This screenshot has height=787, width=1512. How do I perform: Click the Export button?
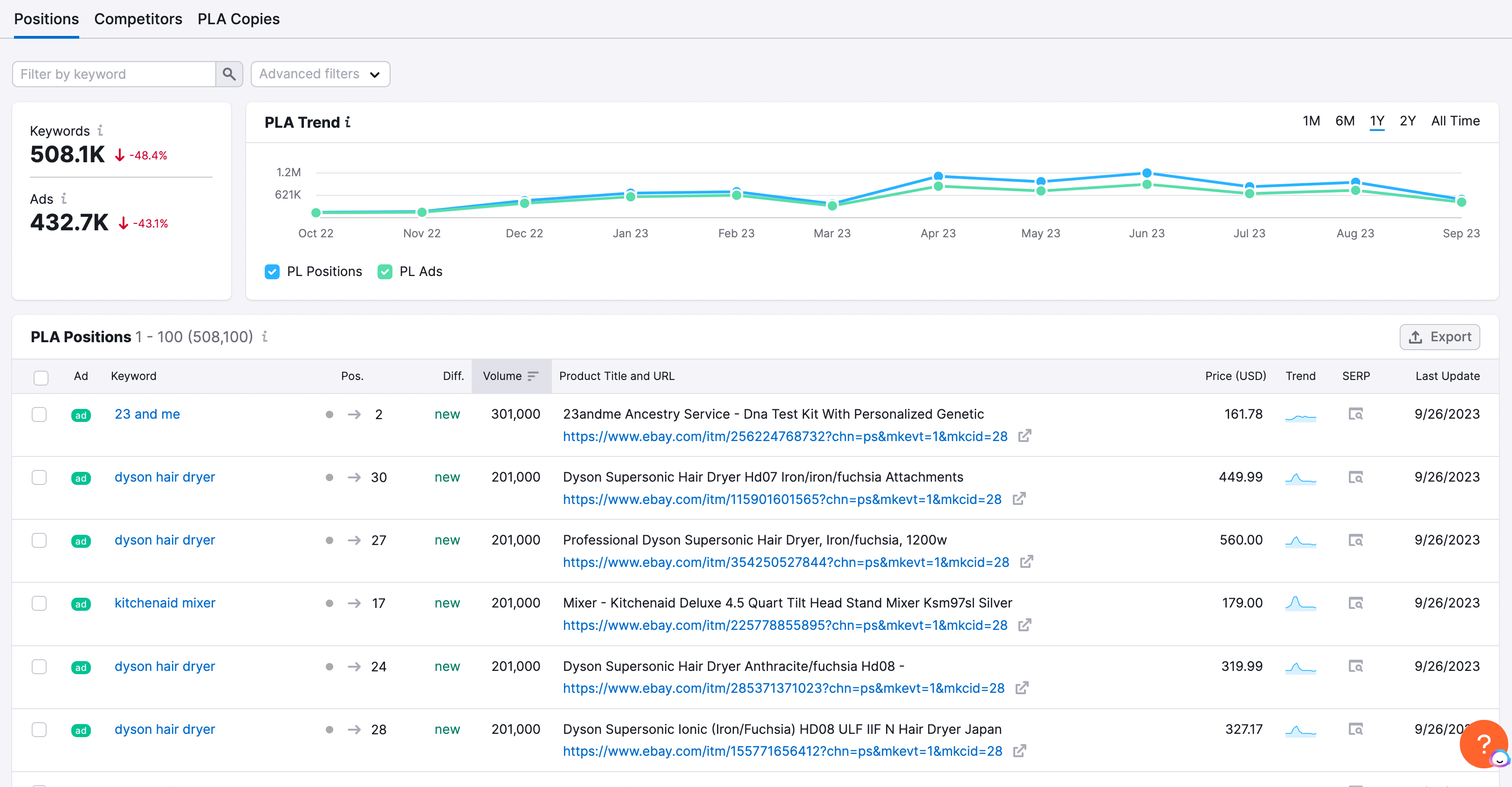pyautogui.click(x=1439, y=337)
